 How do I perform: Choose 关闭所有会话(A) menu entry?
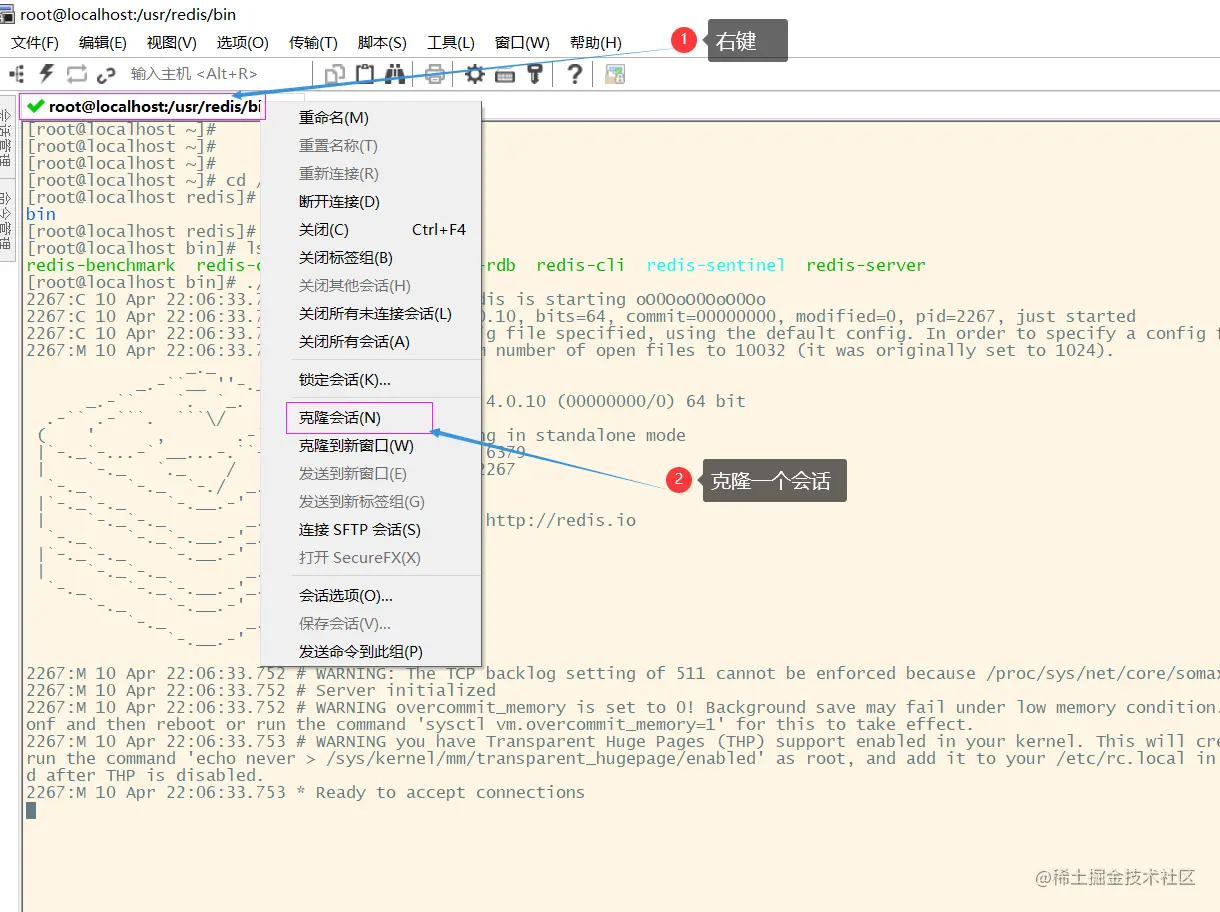[x=371, y=342]
